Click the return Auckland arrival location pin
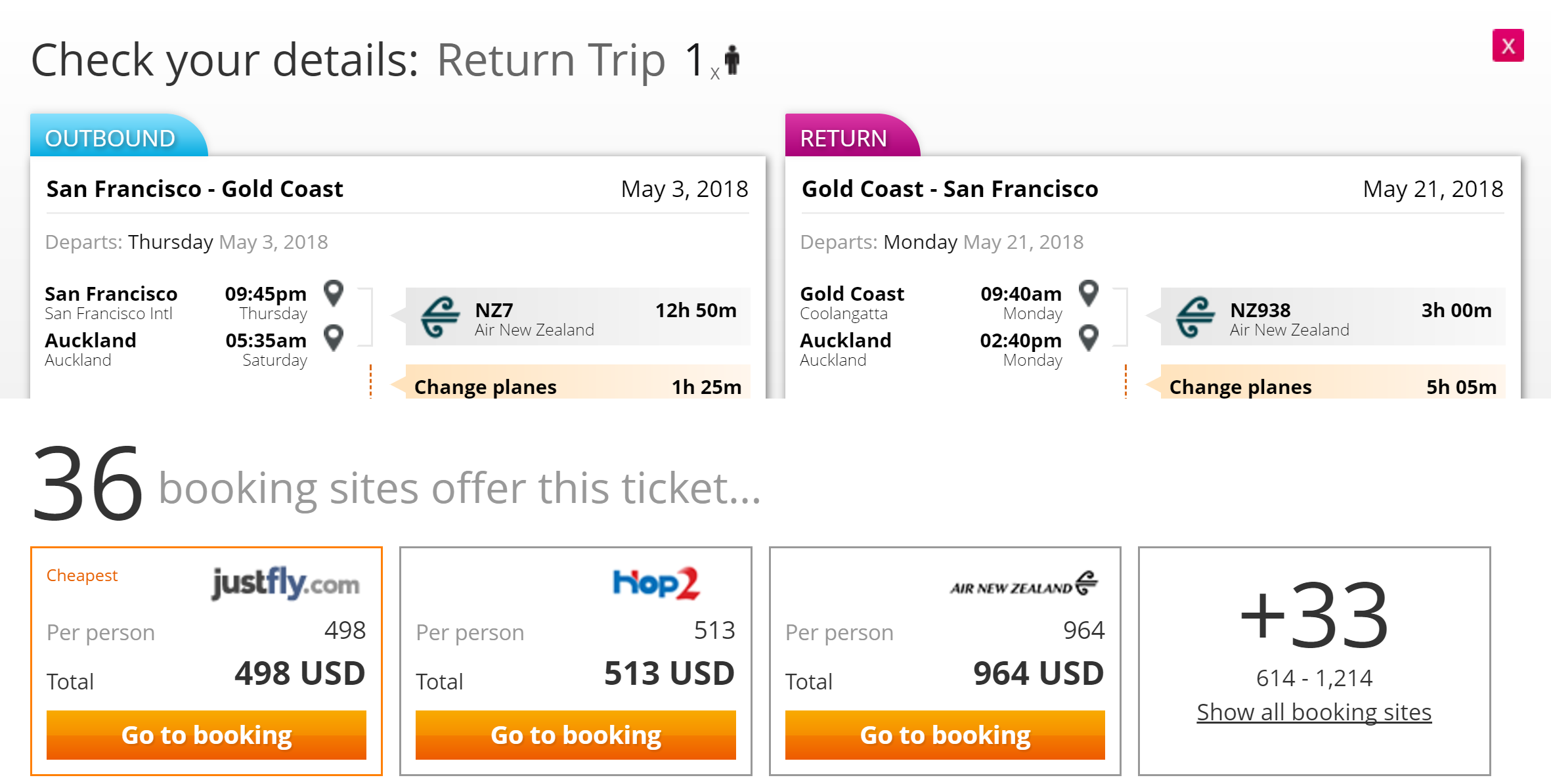 1089,338
